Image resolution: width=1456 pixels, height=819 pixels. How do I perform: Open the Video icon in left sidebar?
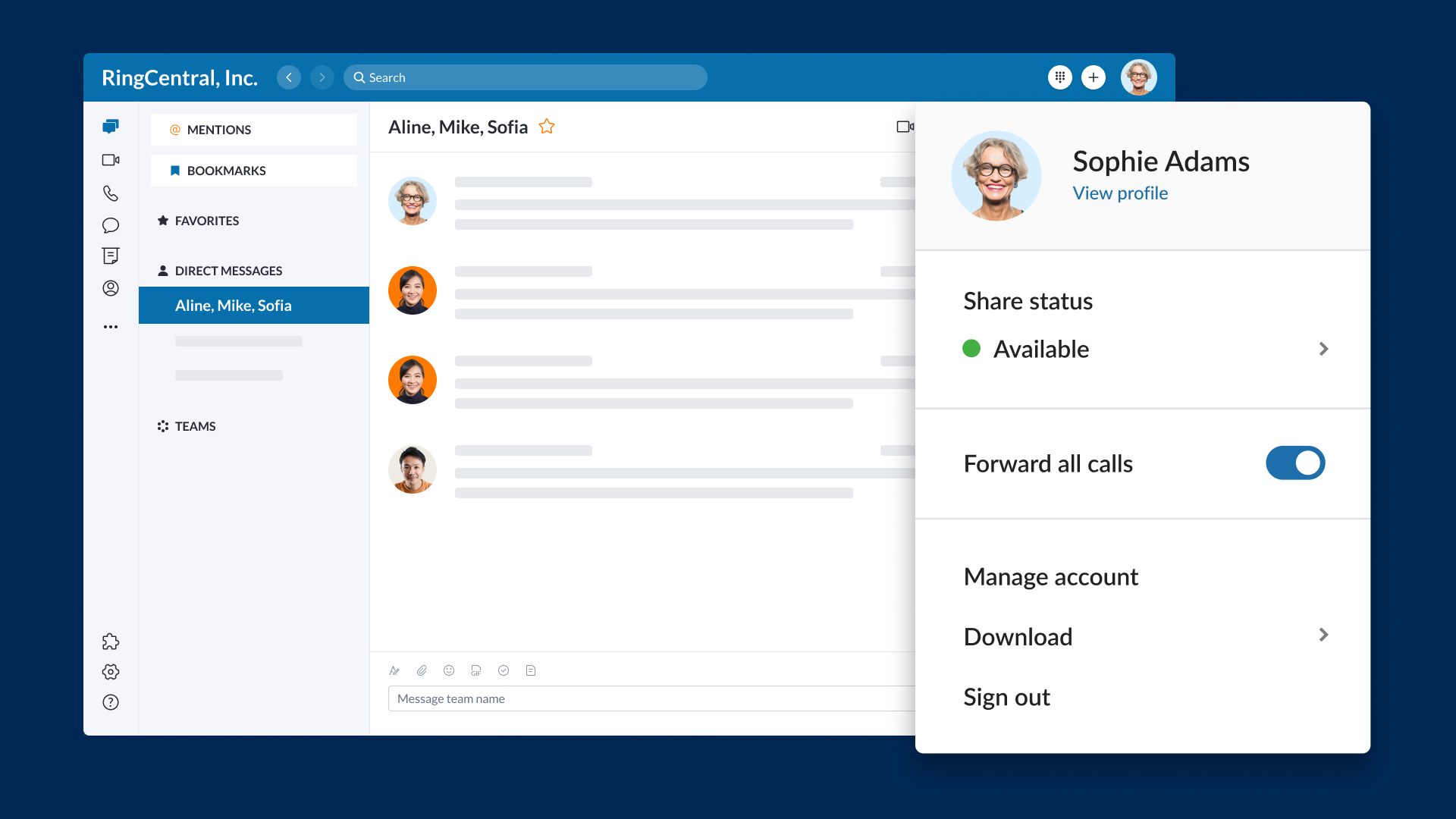(x=111, y=160)
